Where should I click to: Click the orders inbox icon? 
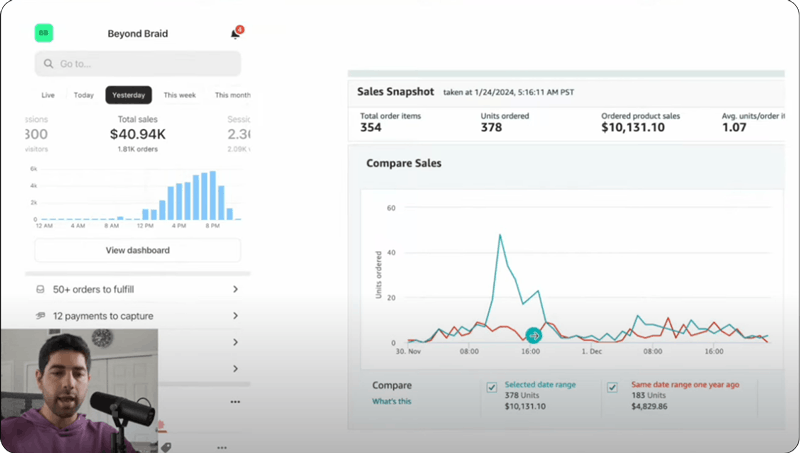pos(40,290)
